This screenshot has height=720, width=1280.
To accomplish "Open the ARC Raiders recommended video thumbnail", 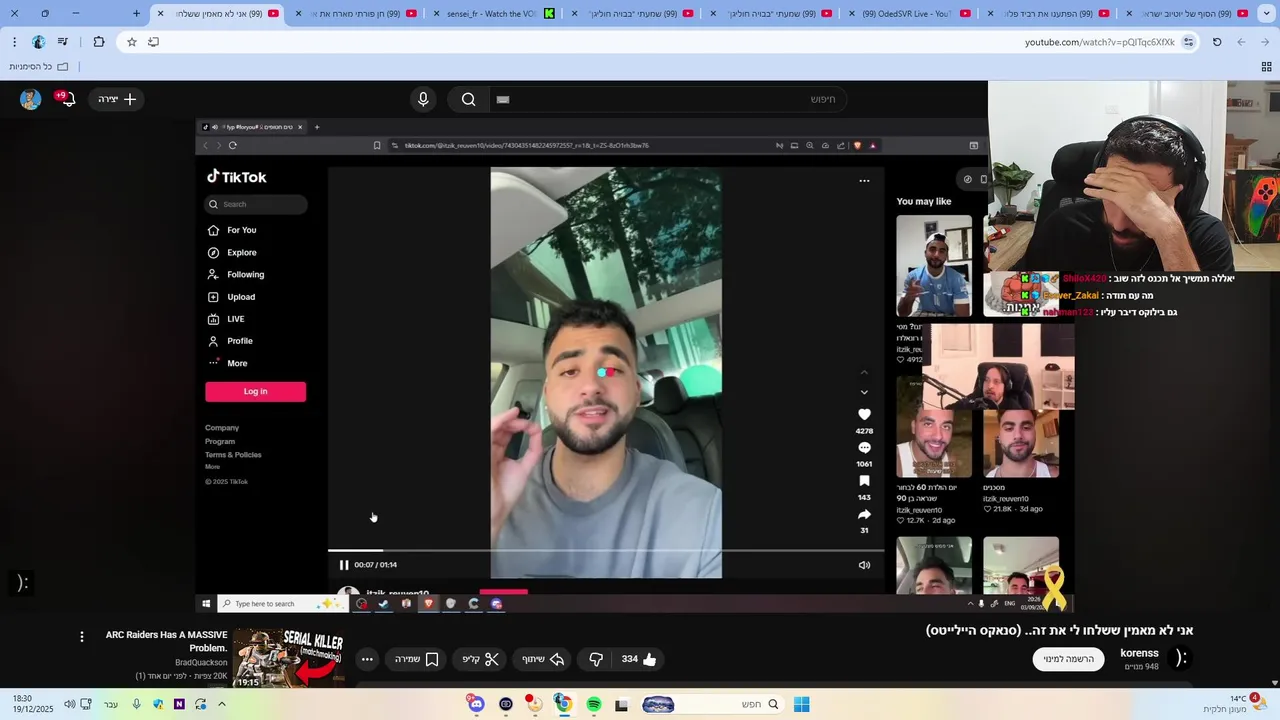I will (x=288, y=658).
